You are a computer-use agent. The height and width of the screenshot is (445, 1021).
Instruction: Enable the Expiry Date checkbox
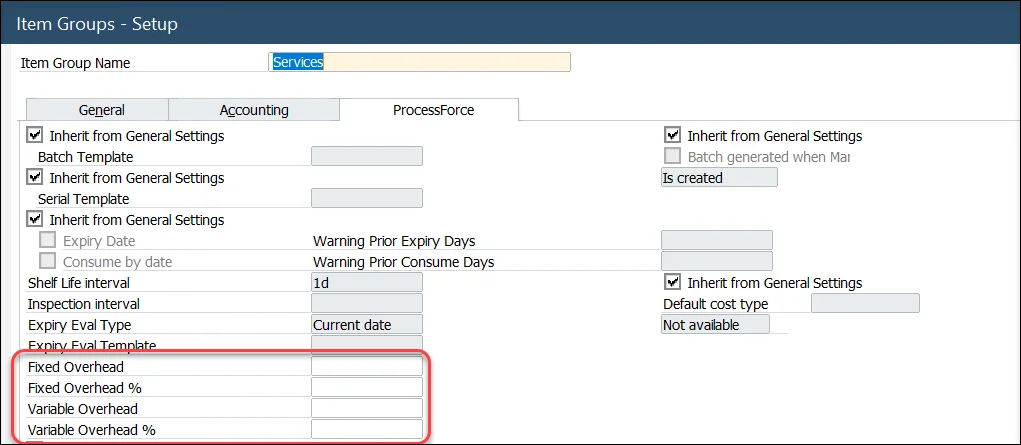[47, 241]
